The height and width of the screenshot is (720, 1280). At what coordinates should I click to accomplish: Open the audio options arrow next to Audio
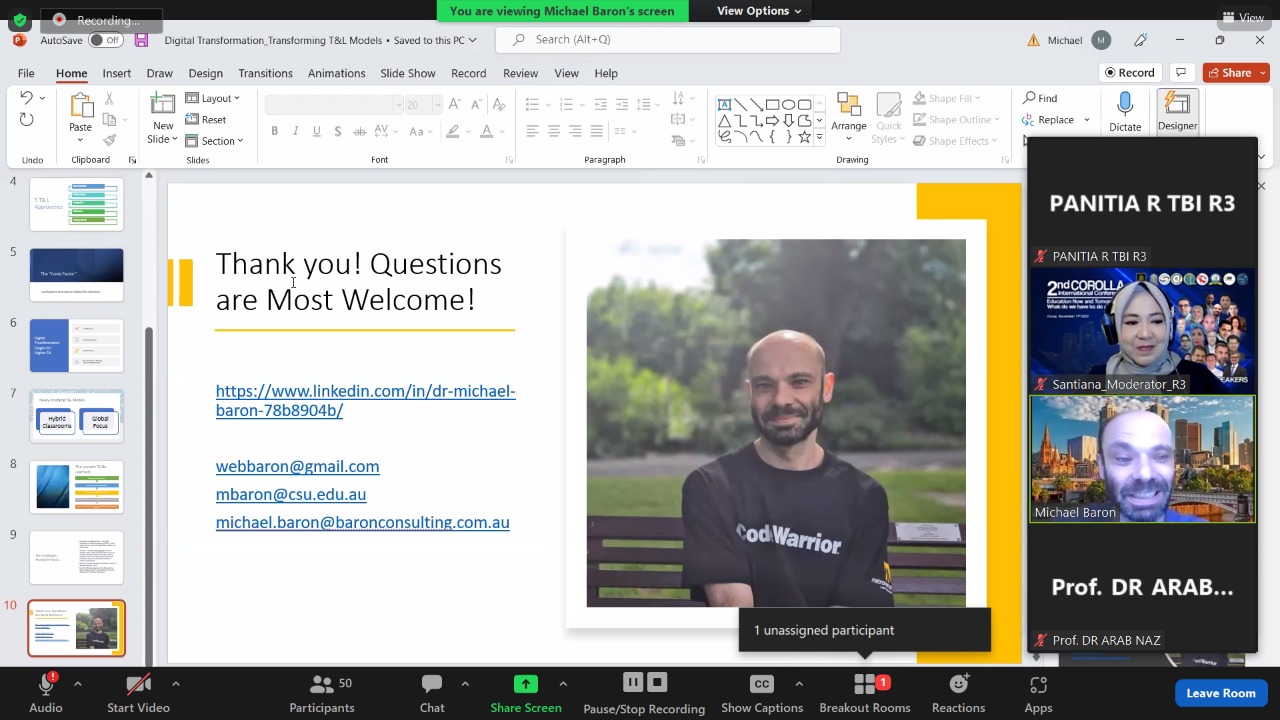click(x=78, y=684)
